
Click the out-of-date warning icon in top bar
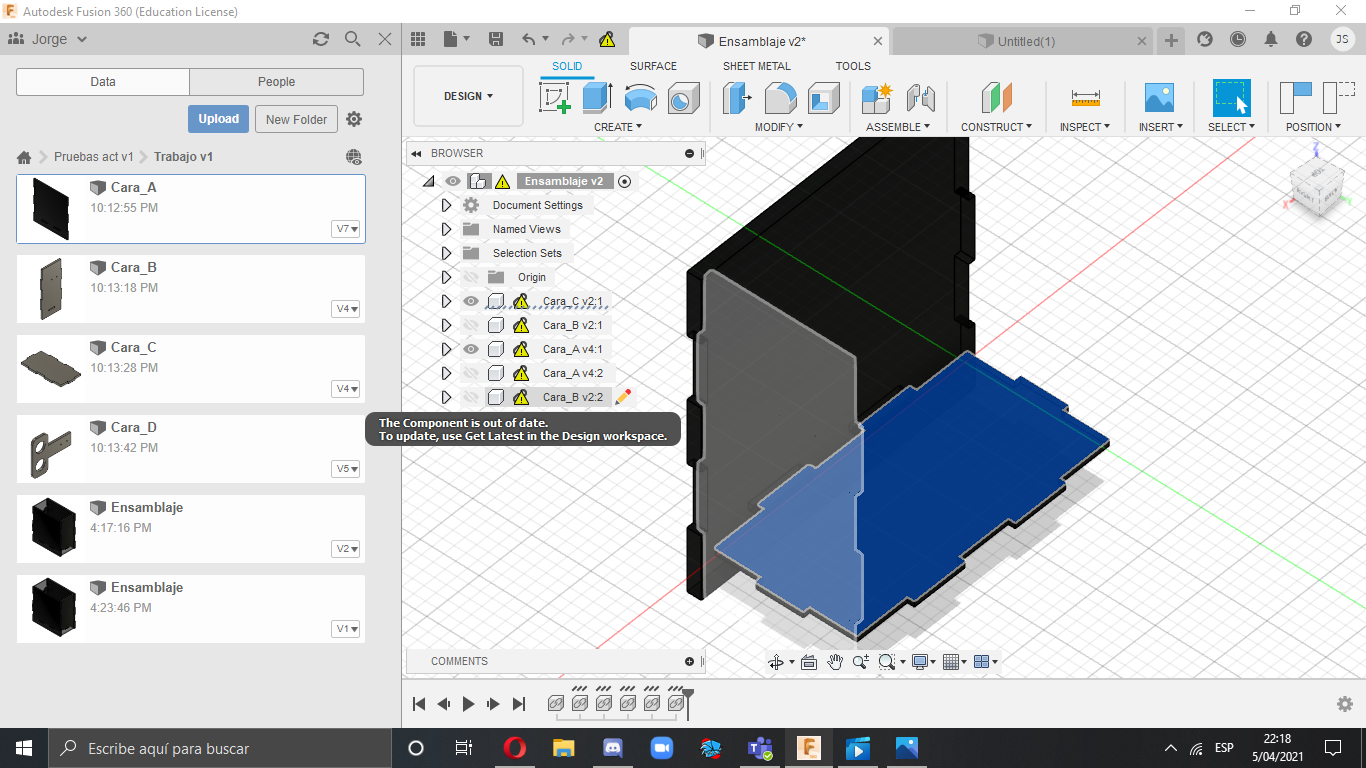(607, 40)
